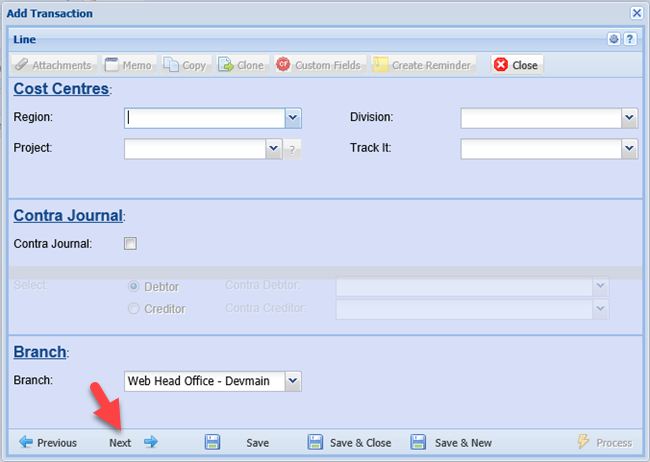
Task: Click the Branch section heading link
Action: coord(38,353)
